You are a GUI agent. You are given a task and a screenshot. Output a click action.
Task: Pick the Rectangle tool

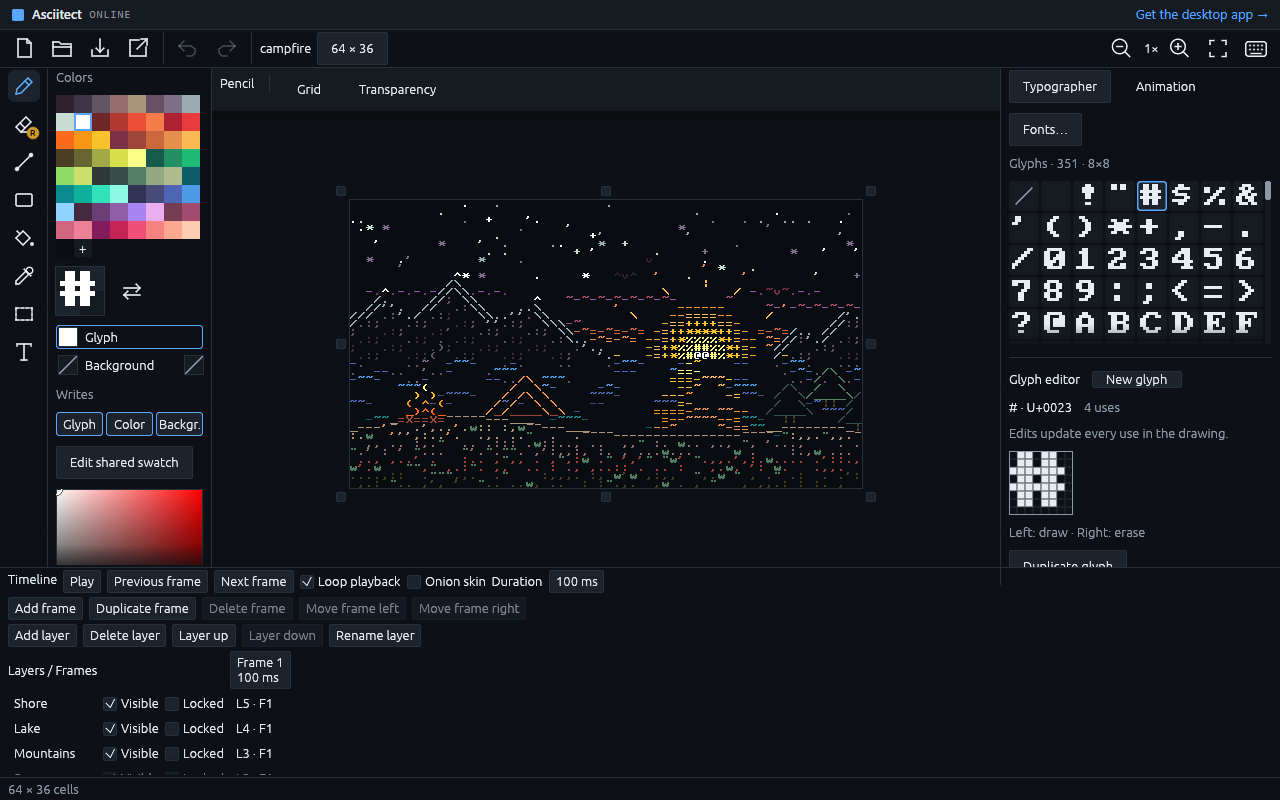[x=24, y=200]
